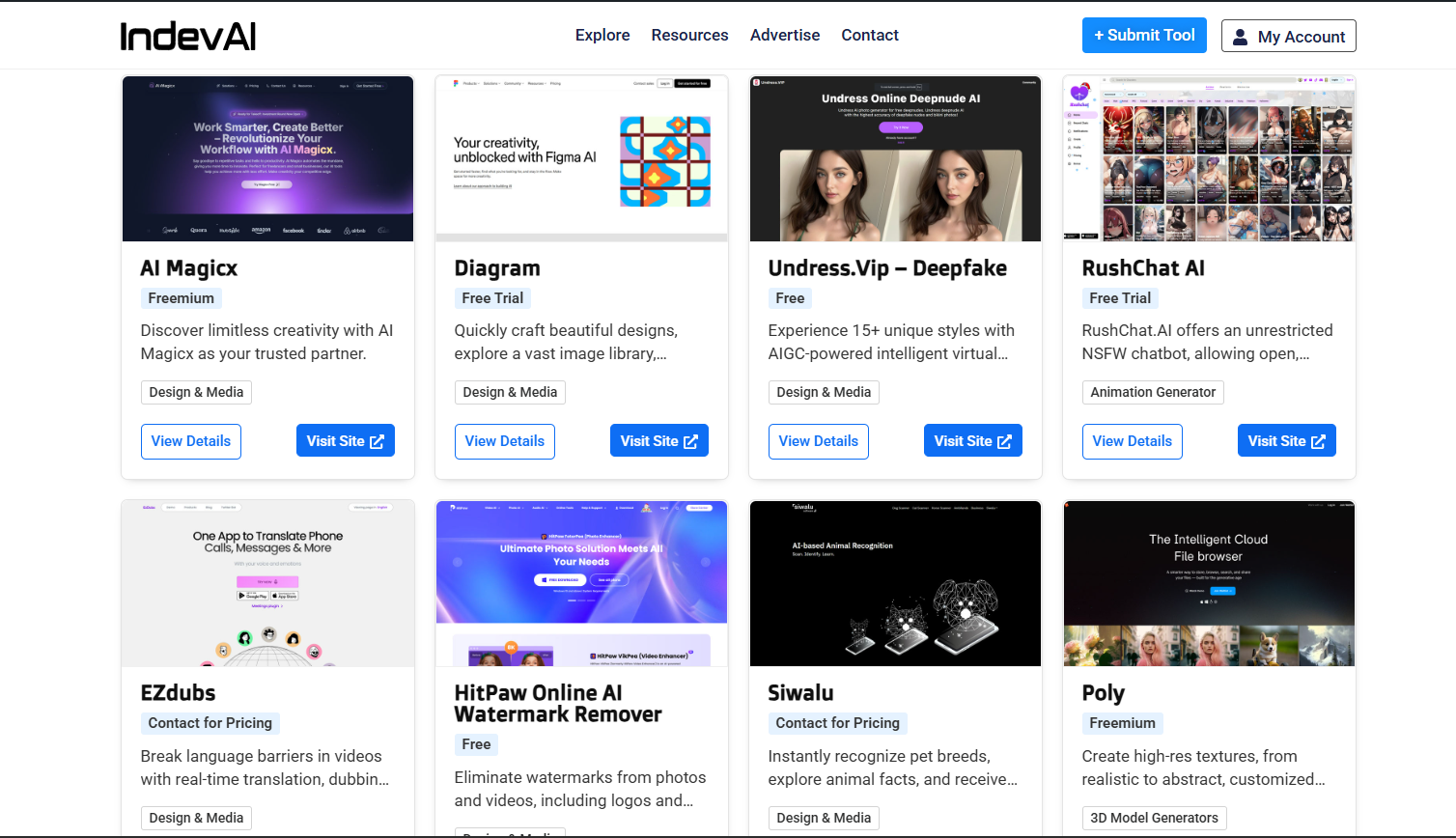View Details for AI Magicx
The width and height of the screenshot is (1456, 838).
(191, 441)
